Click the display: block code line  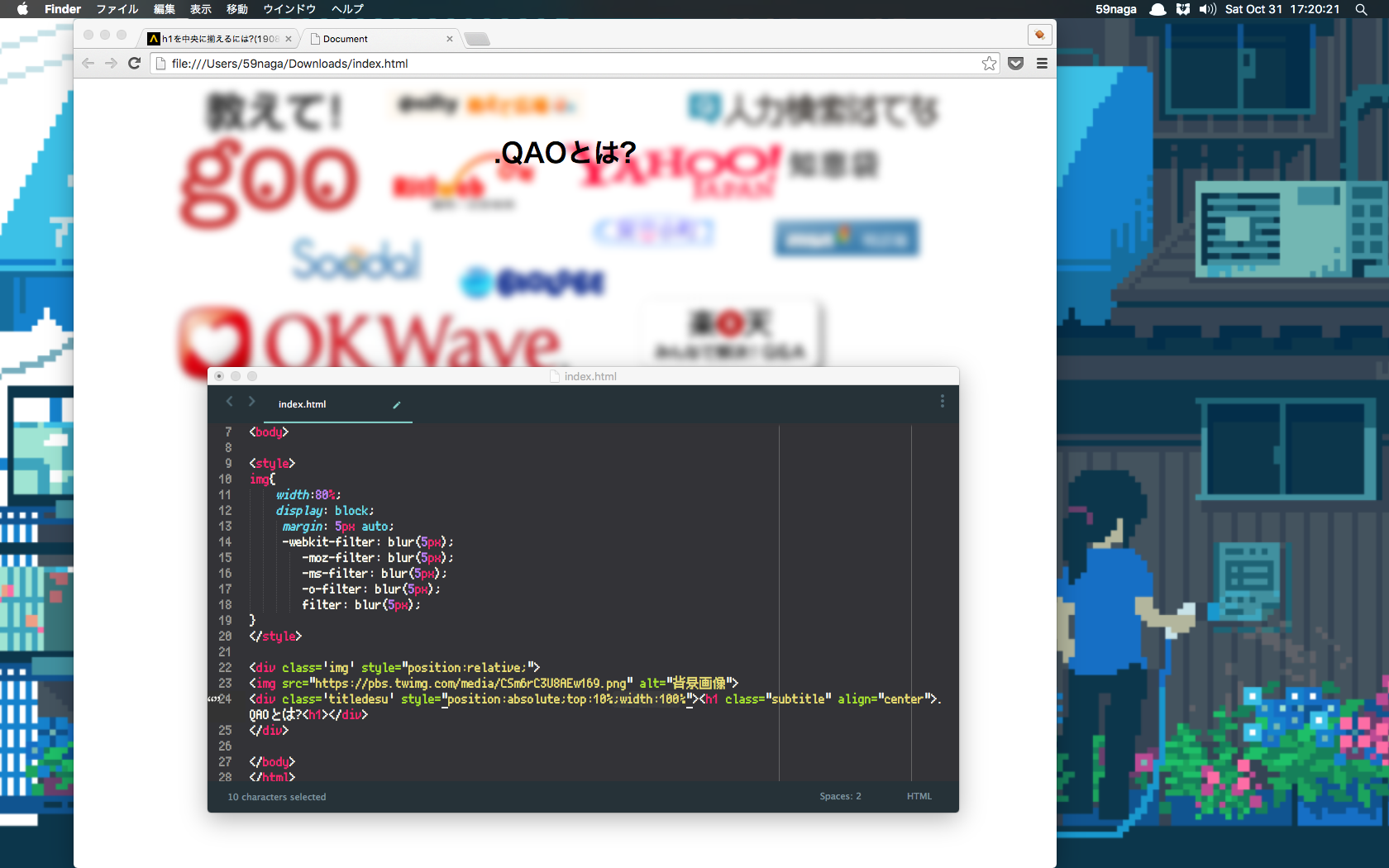pos(325,511)
